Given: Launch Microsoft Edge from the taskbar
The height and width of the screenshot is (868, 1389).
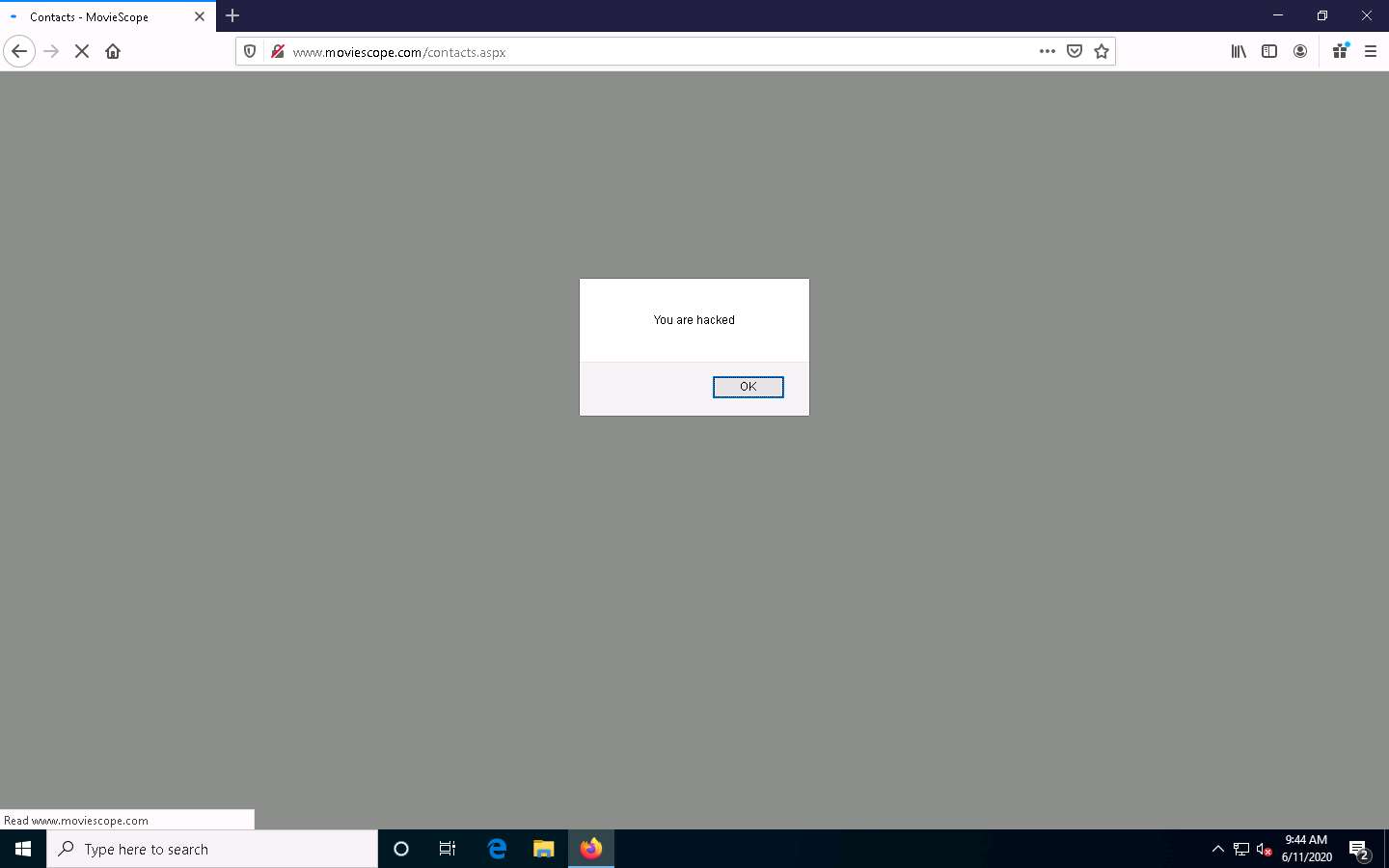Looking at the screenshot, I should pyautogui.click(x=497, y=849).
